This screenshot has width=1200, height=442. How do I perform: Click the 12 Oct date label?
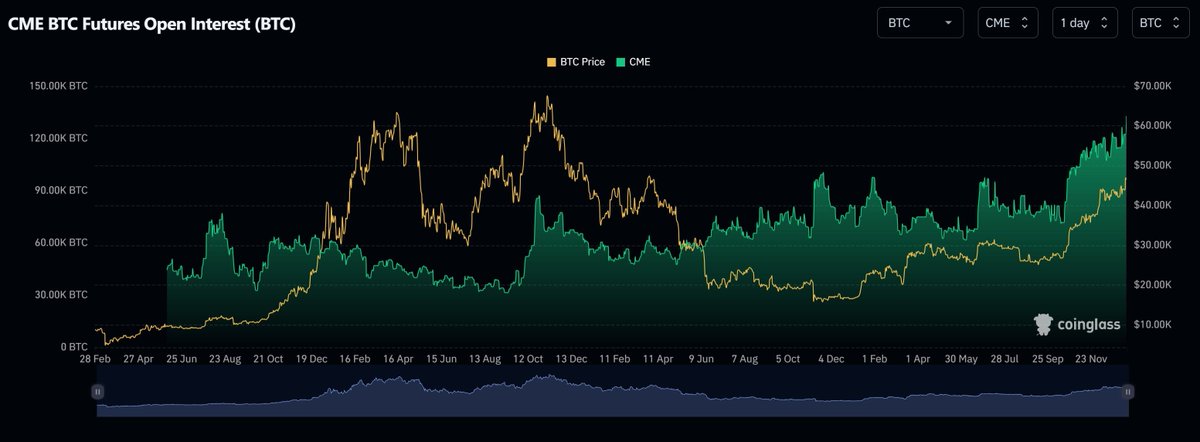(528, 358)
